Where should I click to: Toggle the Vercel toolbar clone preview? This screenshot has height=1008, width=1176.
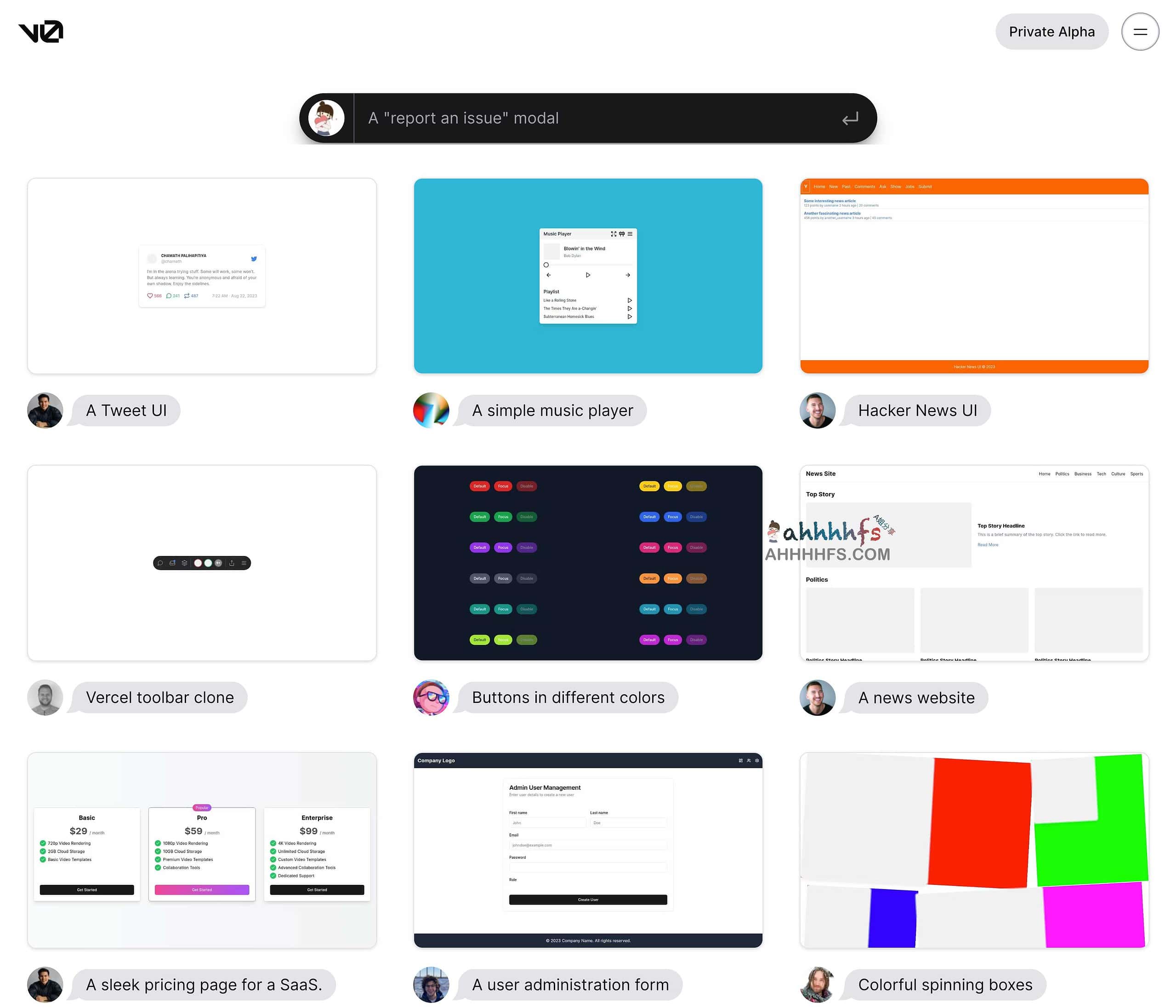[x=202, y=563]
